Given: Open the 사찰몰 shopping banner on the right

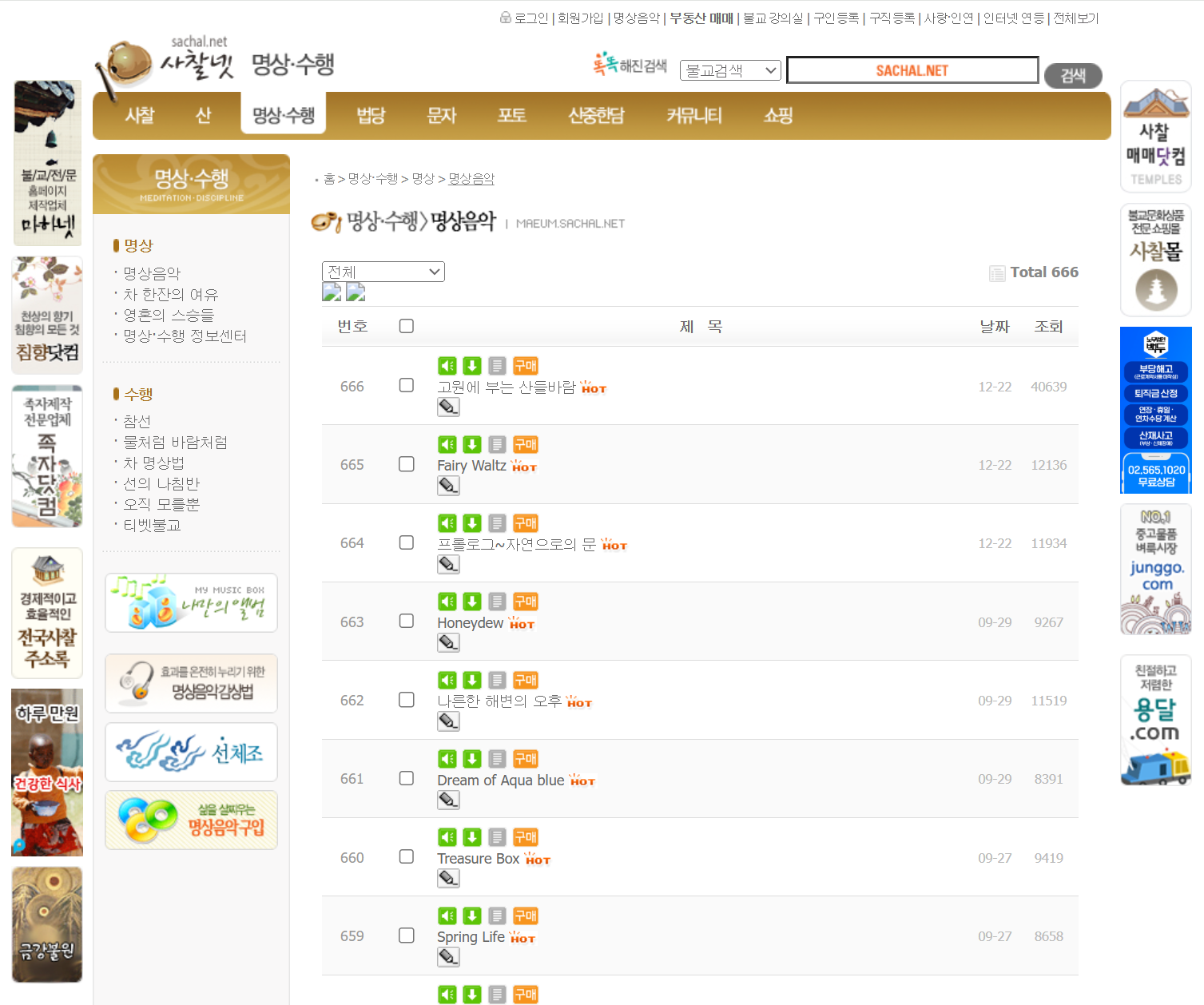Looking at the screenshot, I should tap(1156, 260).
